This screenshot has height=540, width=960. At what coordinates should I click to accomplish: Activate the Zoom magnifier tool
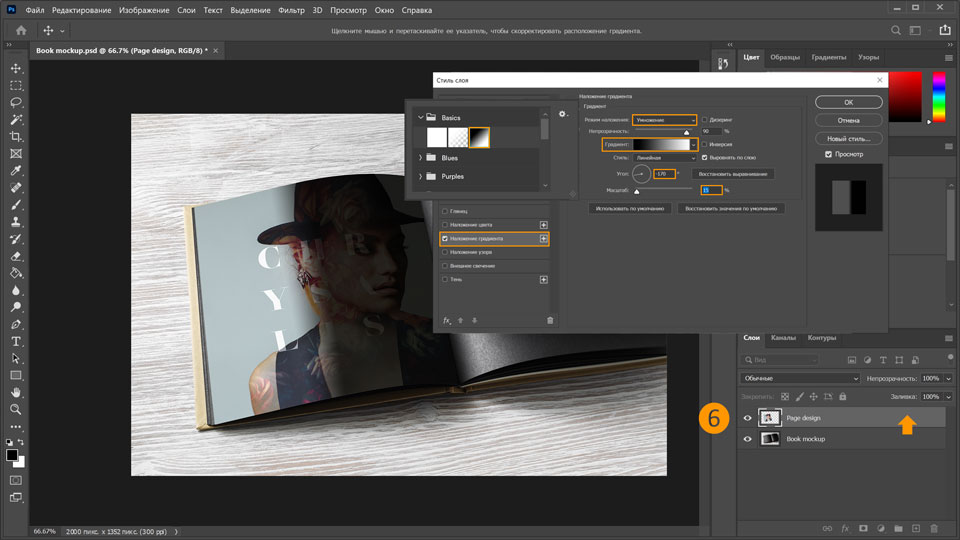16,409
